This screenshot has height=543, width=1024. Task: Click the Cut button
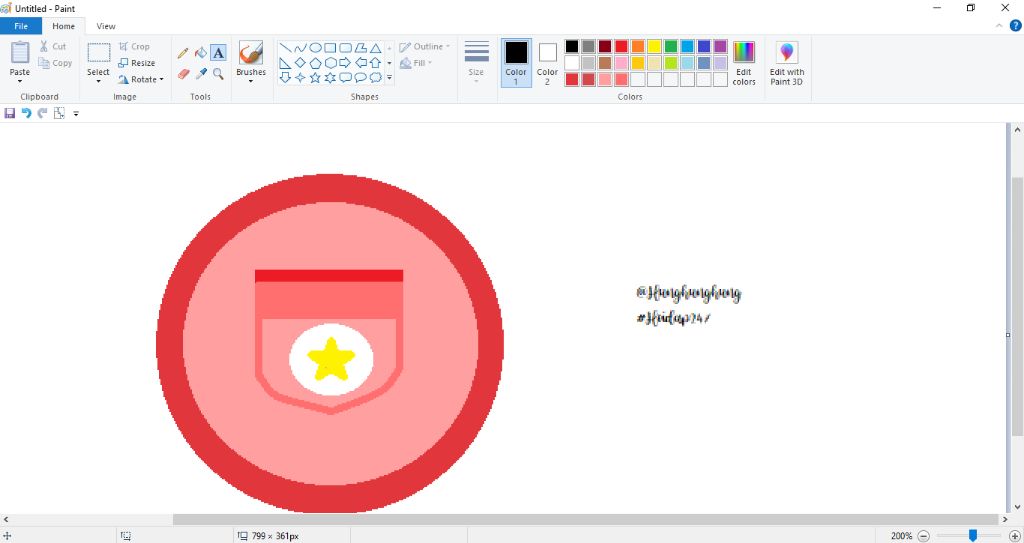click(x=52, y=46)
